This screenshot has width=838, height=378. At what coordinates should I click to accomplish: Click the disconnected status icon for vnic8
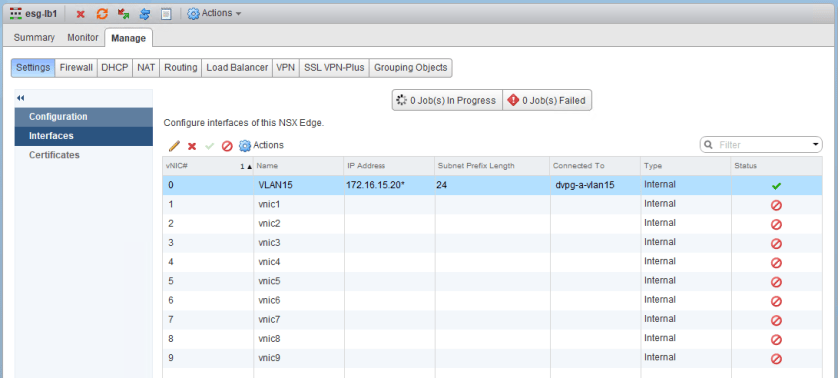[x=777, y=340]
